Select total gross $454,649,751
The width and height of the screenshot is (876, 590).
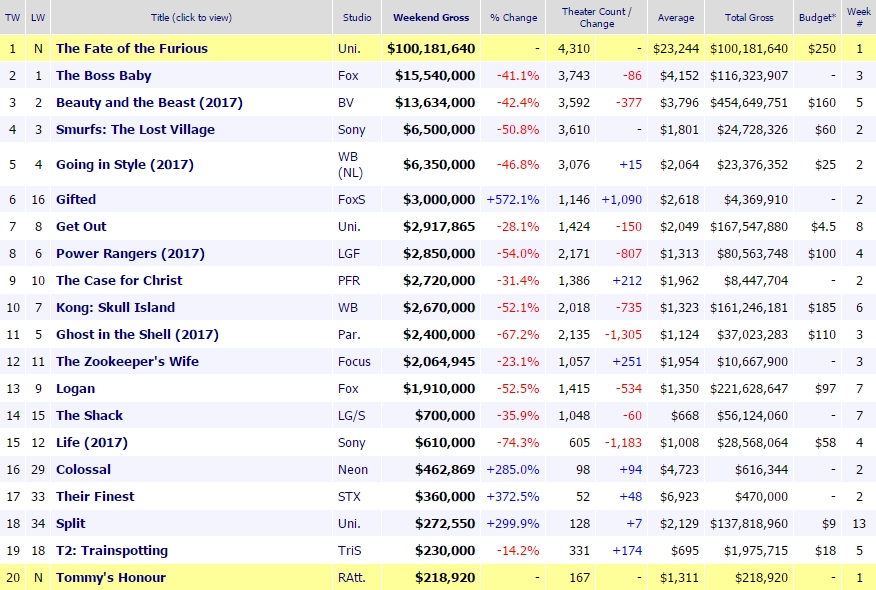pos(749,103)
